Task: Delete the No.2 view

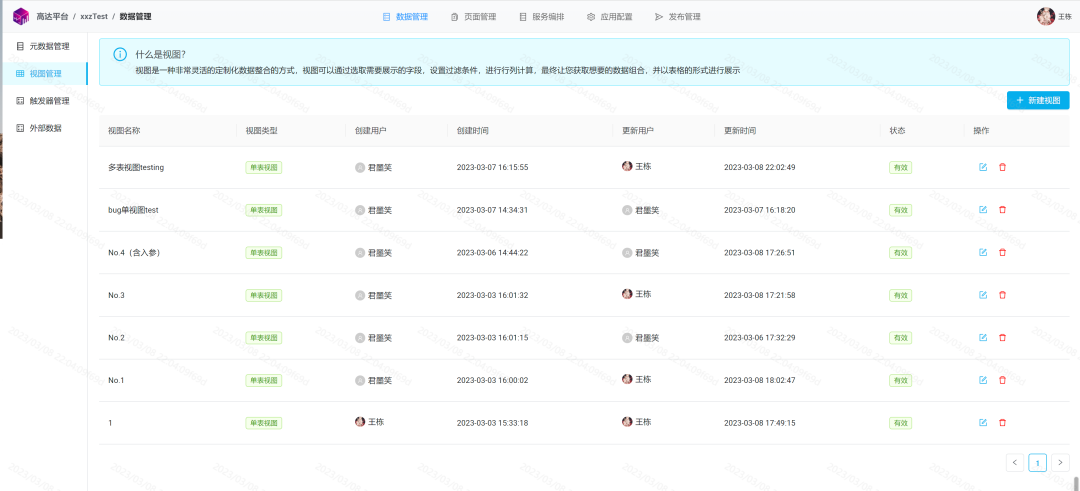Action: [x=1002, y=337]
